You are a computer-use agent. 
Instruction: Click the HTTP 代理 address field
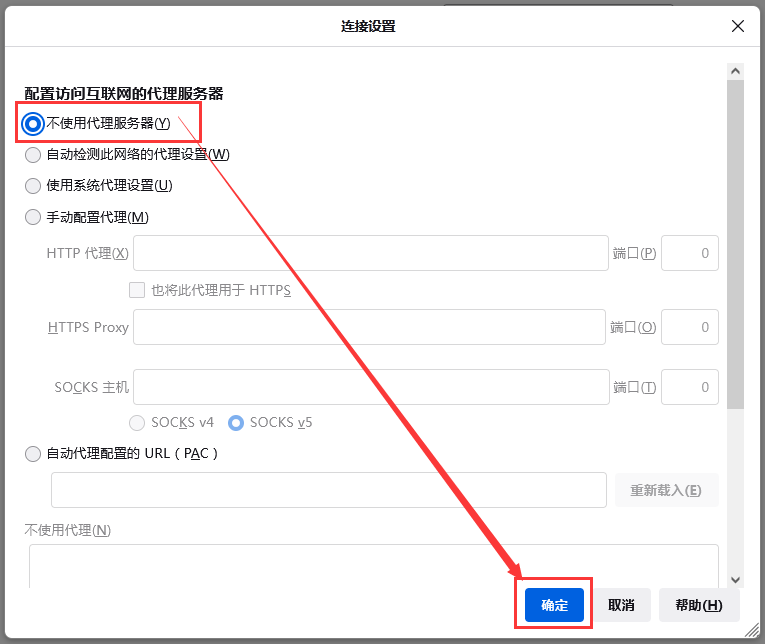click(371, 253)
